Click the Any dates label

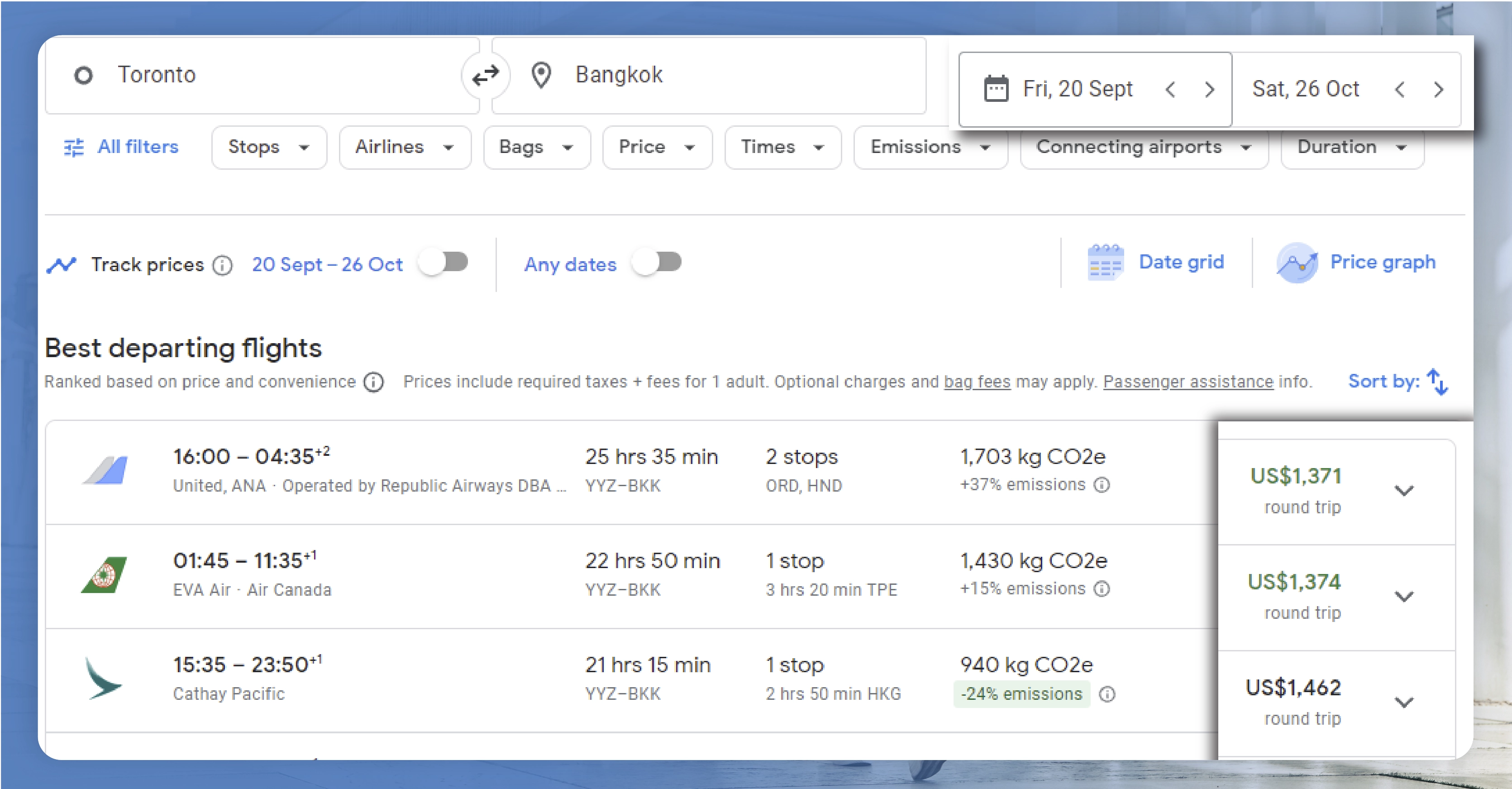(x=570, y=265)
